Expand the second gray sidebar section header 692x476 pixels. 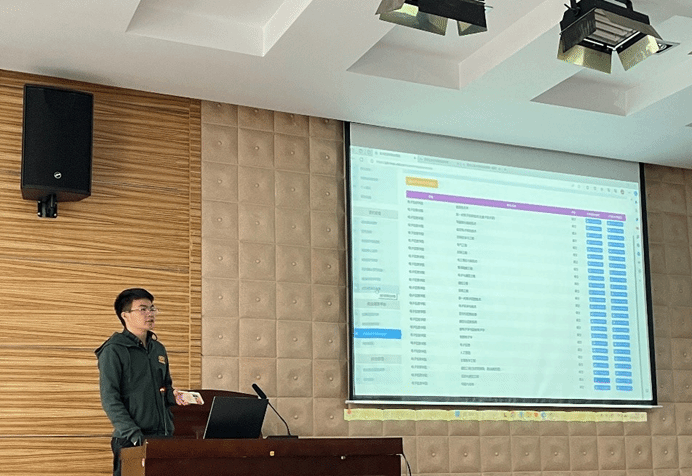(377, 304)
